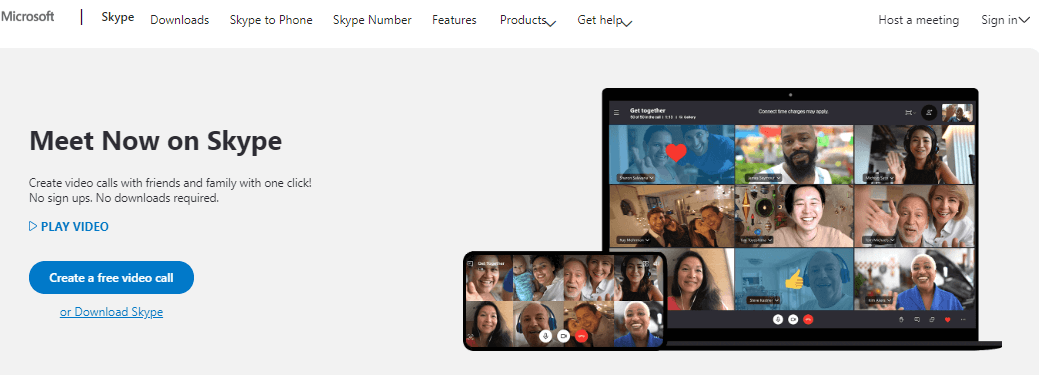Viewport: 1039px width, 375px height.
Task: Click the microphone button on the laptop call bar
Action: (x=778, y=319)
